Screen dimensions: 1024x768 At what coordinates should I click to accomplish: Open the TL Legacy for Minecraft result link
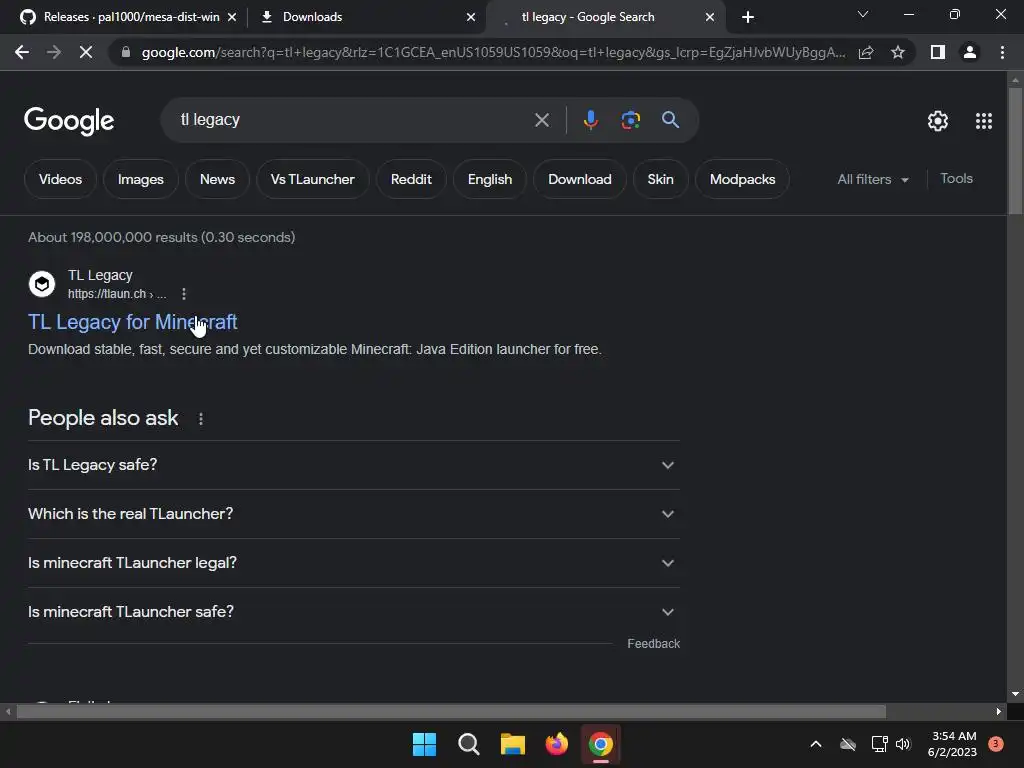(x=133, y=322)
